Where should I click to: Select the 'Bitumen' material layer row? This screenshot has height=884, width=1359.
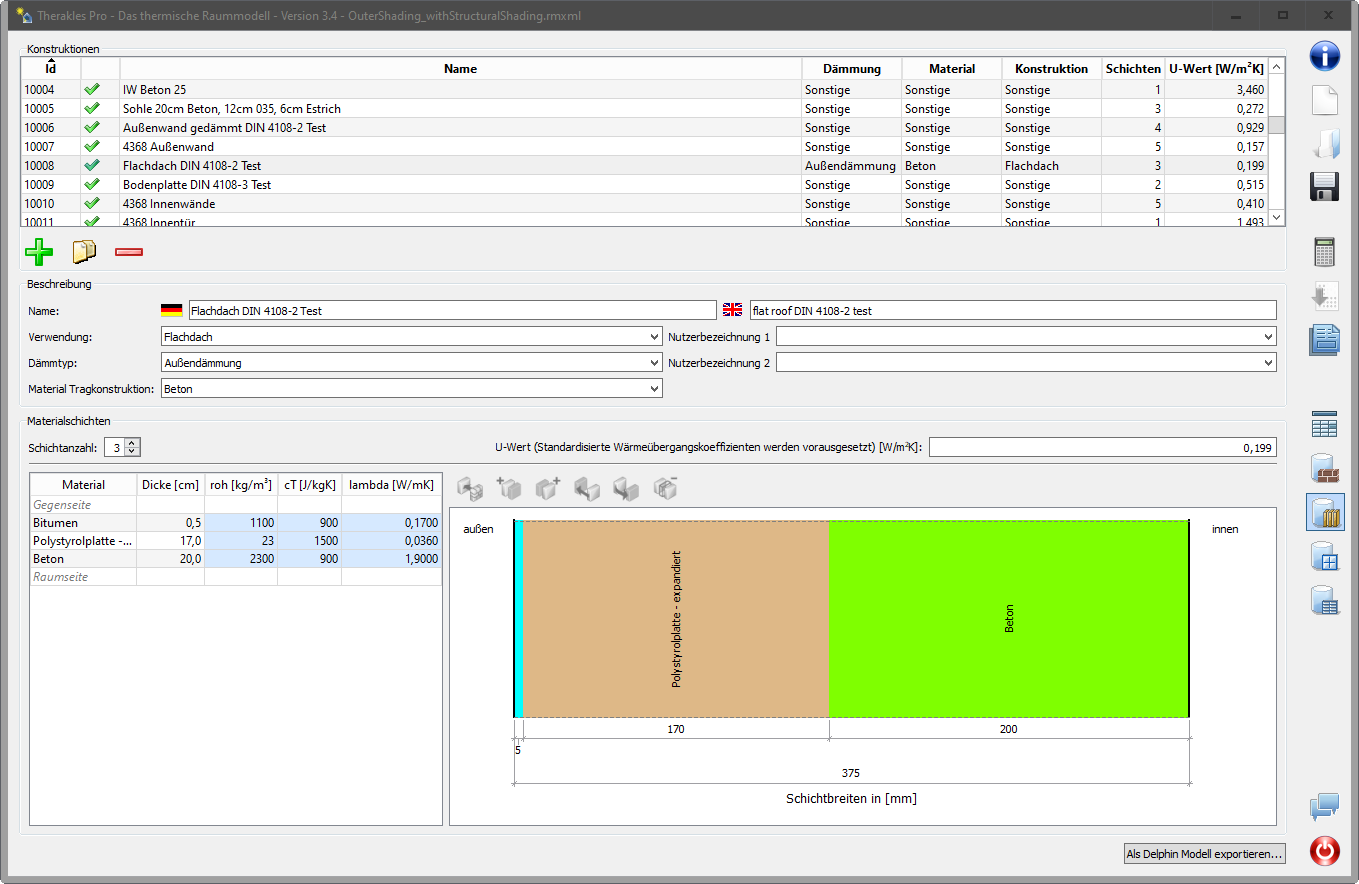235,523
